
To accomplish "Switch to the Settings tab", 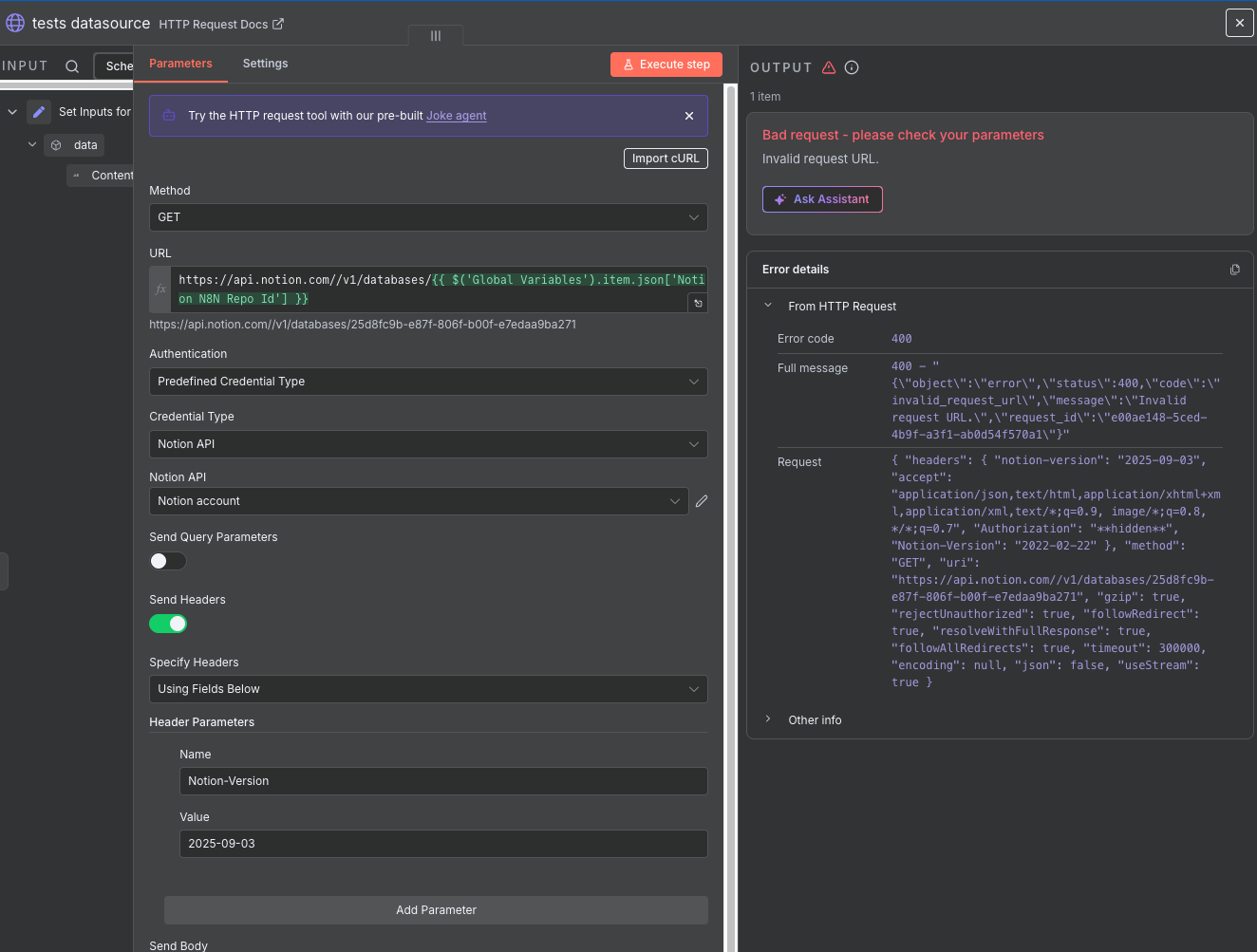I will 265,64.
